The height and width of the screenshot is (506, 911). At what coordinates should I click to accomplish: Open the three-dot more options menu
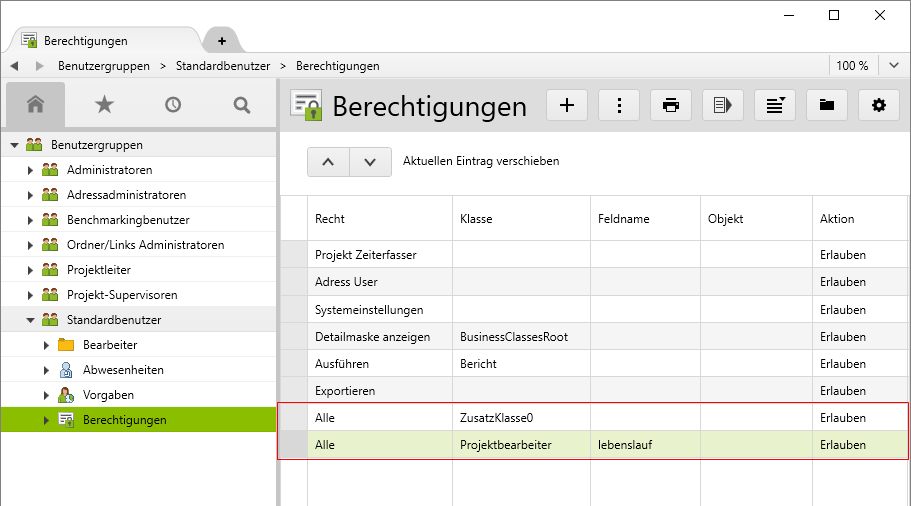click(619, 105)
